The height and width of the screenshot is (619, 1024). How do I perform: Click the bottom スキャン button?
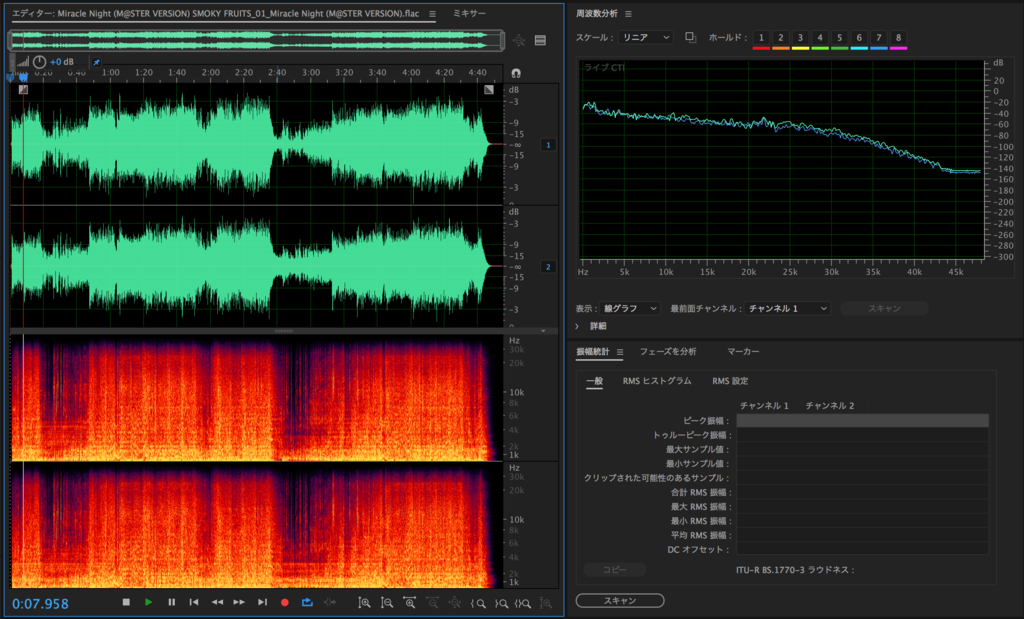point(620,600)
